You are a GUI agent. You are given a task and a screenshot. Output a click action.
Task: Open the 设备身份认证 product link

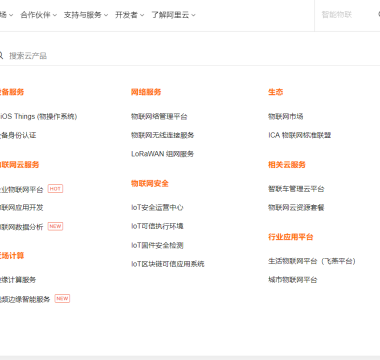tap(18, 135)
